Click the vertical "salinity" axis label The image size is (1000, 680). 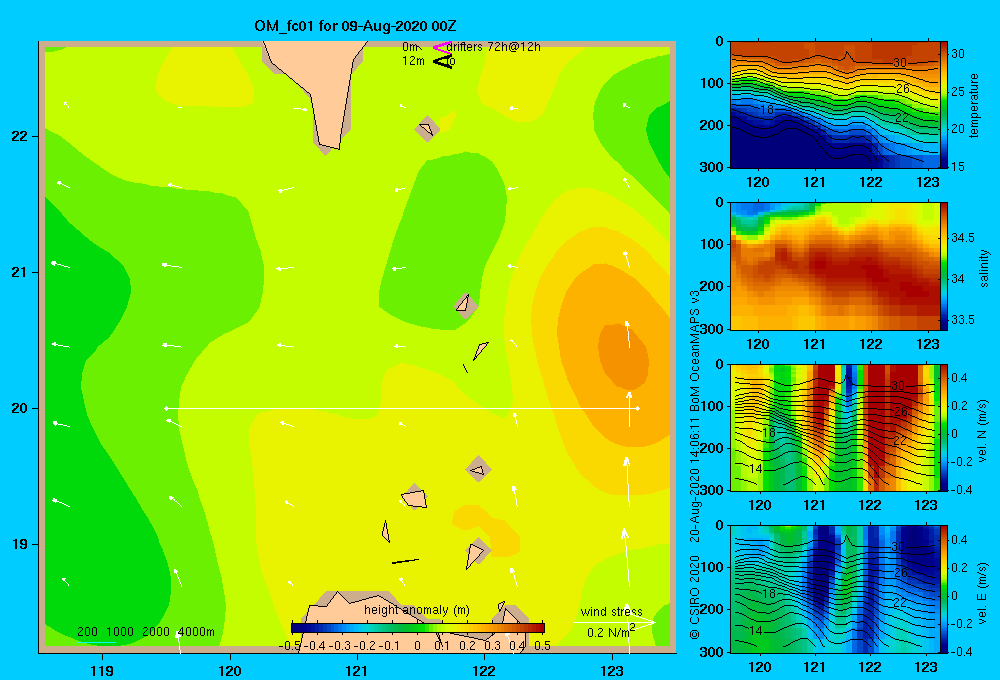[984, 268]
